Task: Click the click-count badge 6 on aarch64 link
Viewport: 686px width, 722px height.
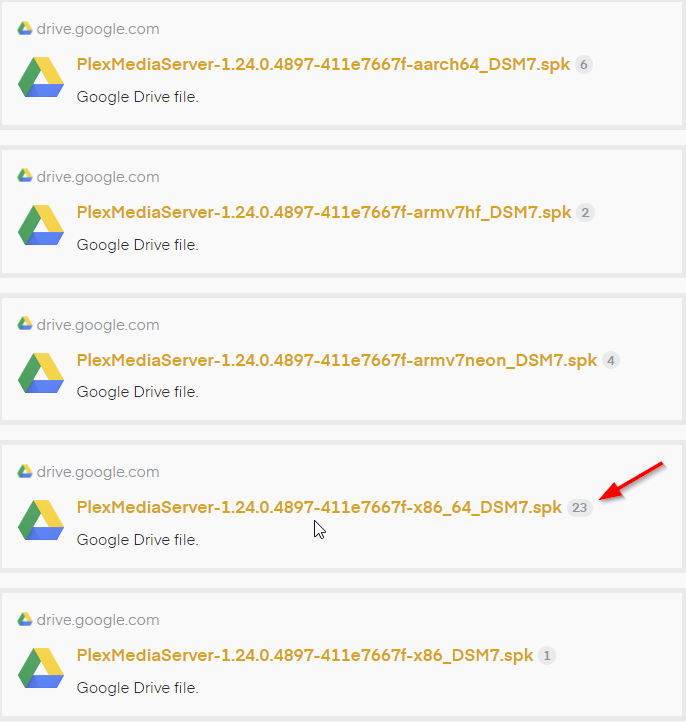Action: point(584,65)
